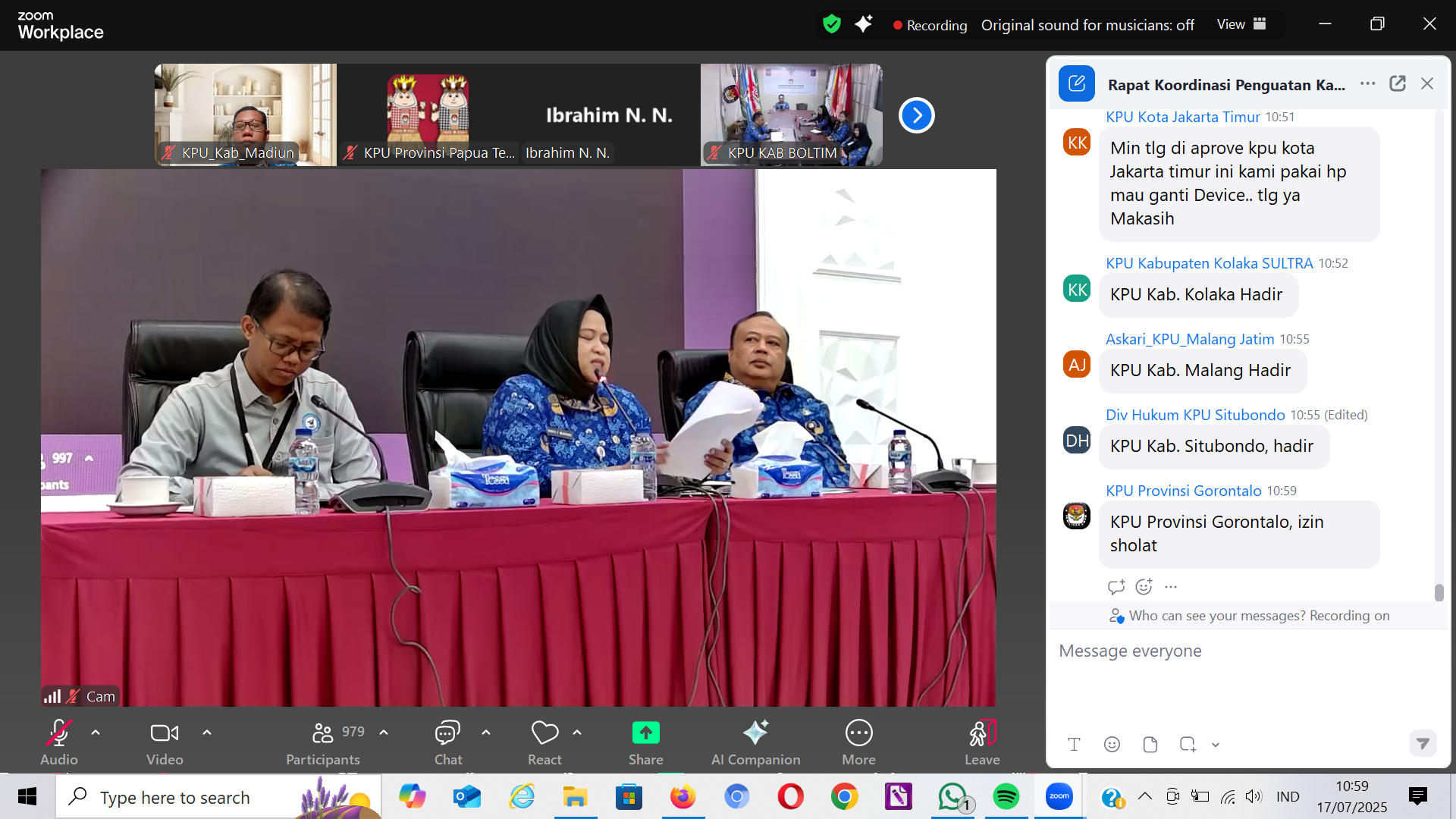1456x819 pixels.
Task: Click the text formatting icon in chat
Action: [x=1074, y=745]
